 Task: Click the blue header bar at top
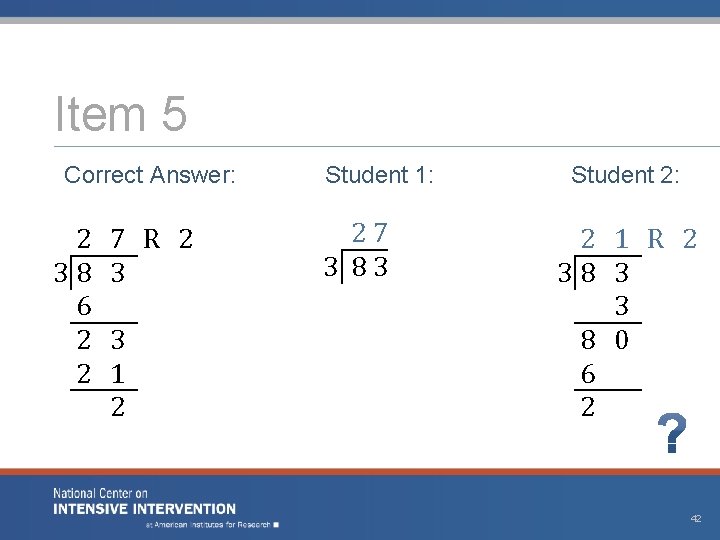coord(360,8)
